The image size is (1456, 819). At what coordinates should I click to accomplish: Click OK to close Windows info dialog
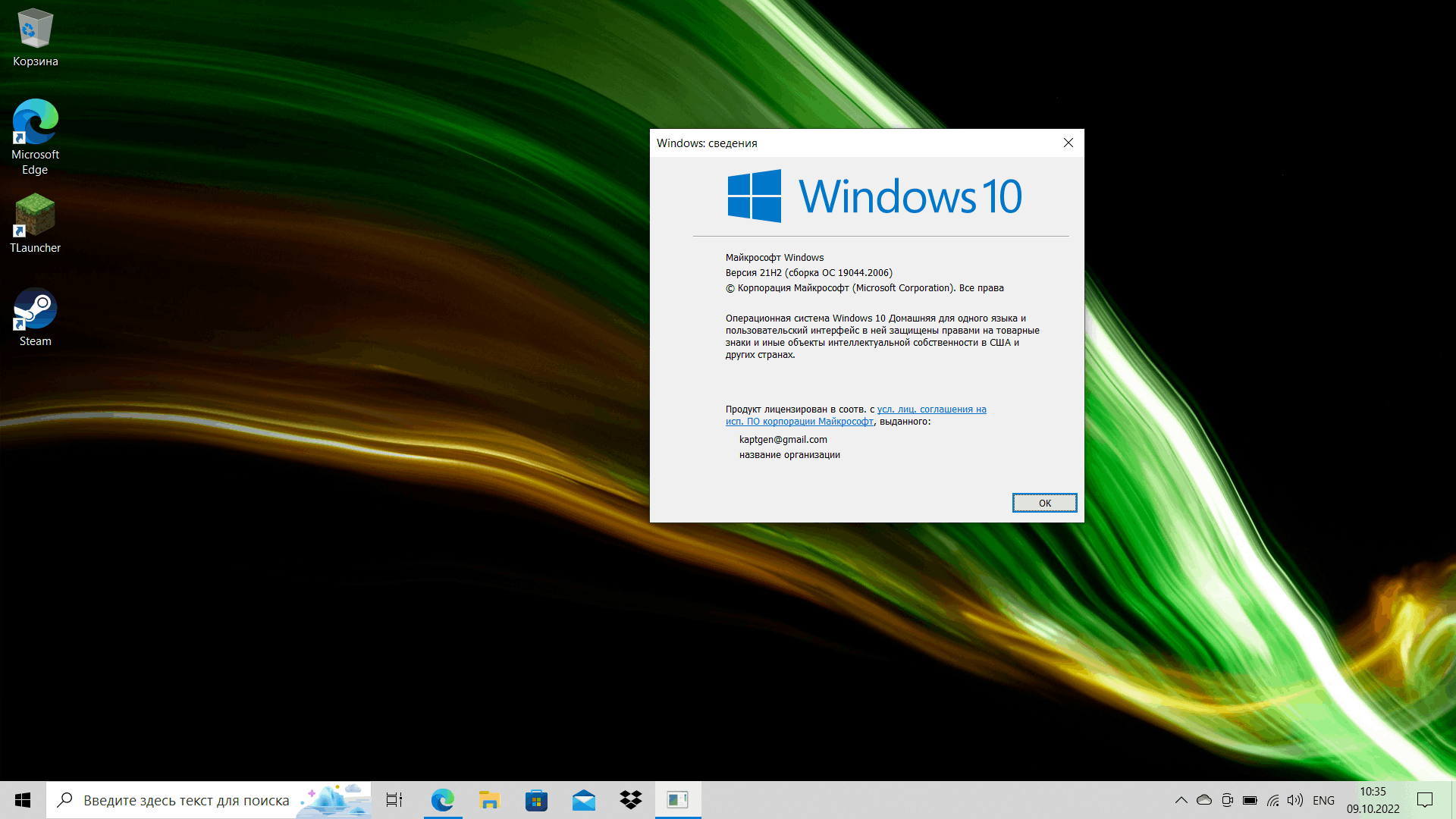click(1044, 502)
